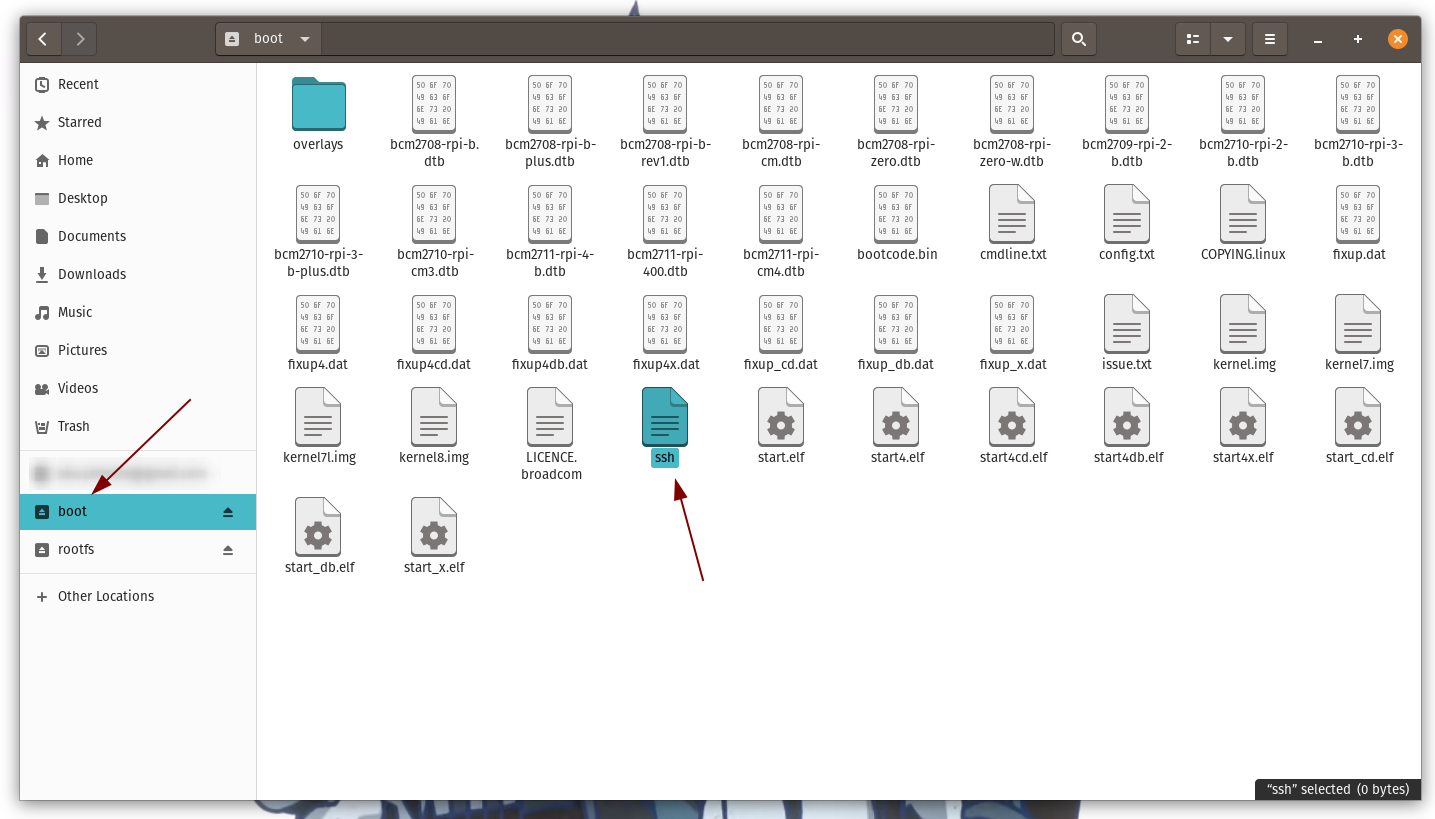This screenshot has width=1435, height=819.
Task: Select the cmdline.txt file icon
Action: coord(1012,214)
